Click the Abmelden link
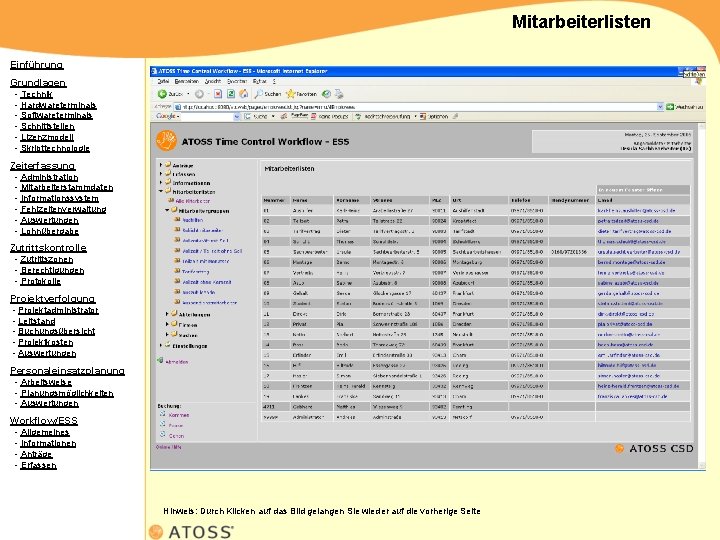Viewport: 720px width, 540px height. tap(177, 362)
